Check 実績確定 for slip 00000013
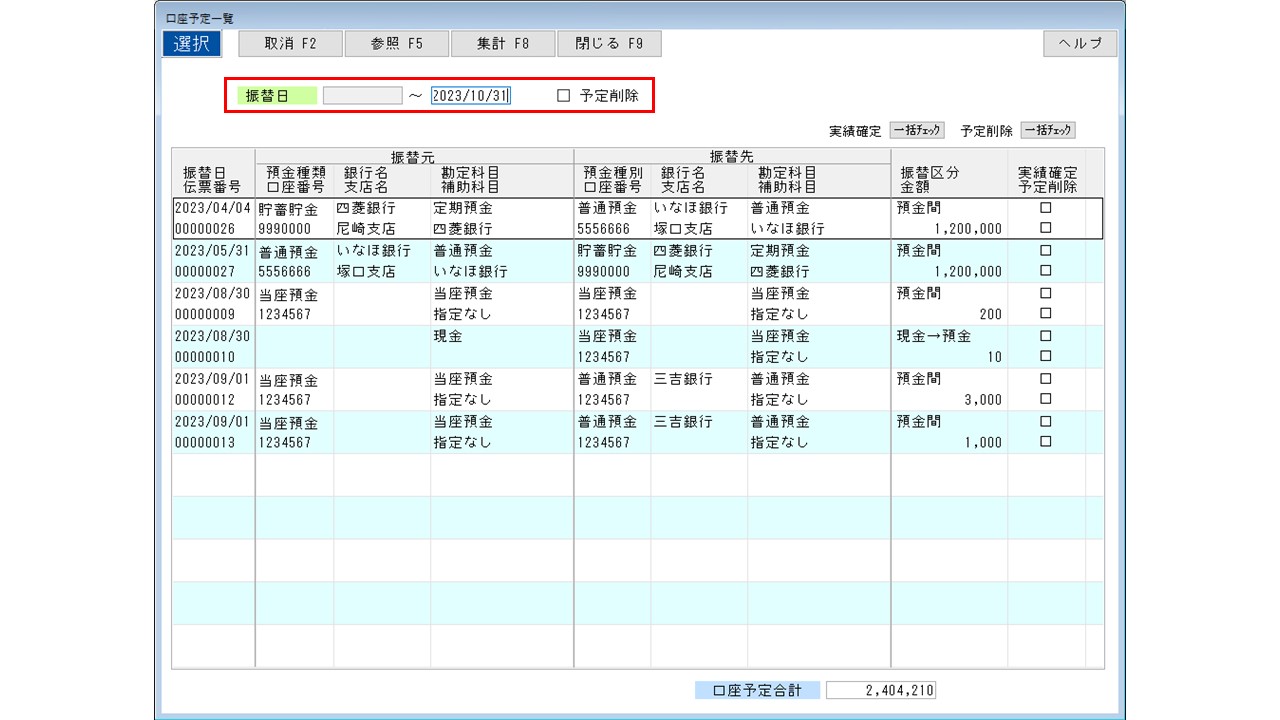1280x720 pixels. click(1046, 421)
